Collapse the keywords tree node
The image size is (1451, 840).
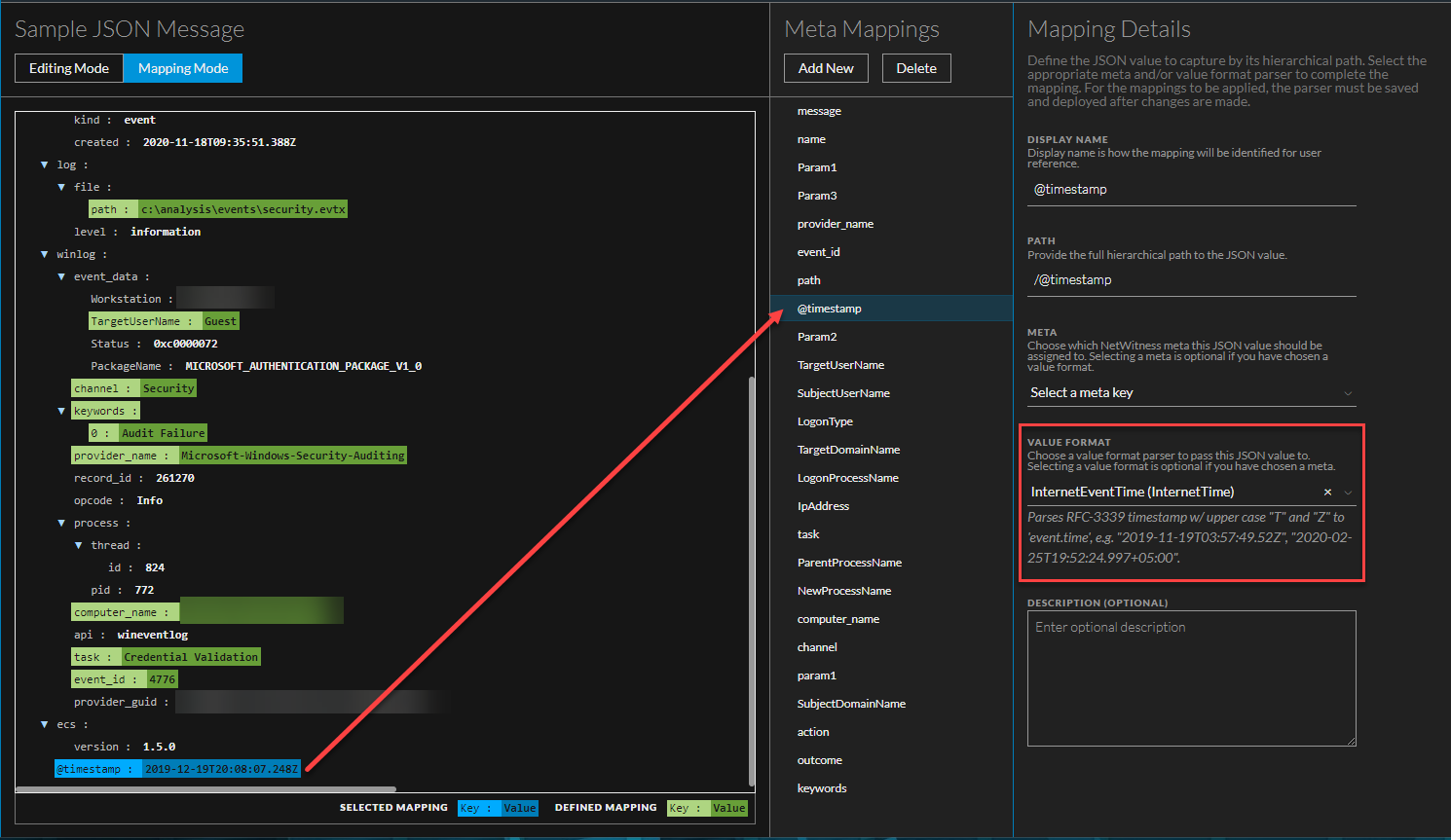pos(61,411)
